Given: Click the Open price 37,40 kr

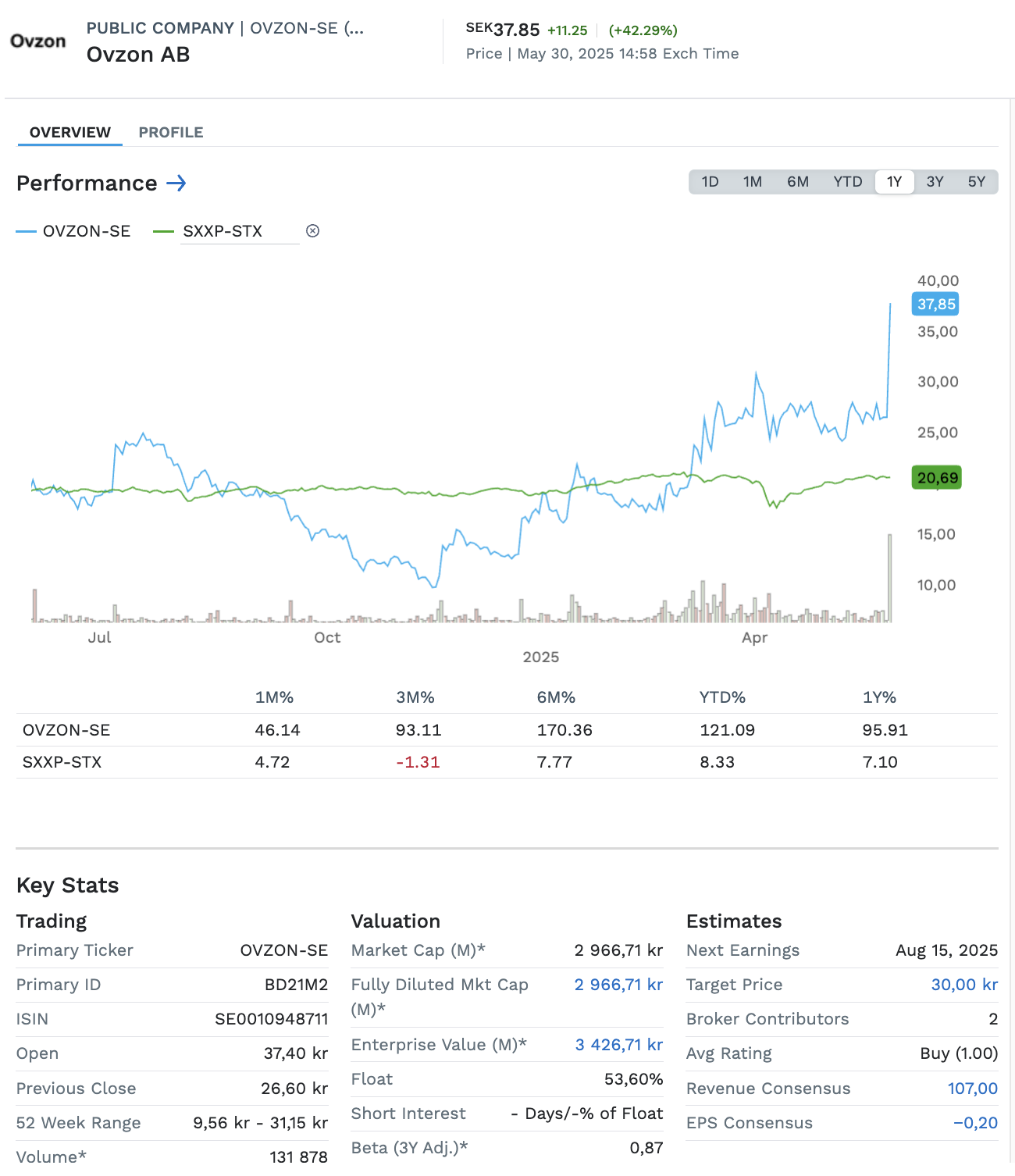Looking at the screenshot, I should (296, 1053).
